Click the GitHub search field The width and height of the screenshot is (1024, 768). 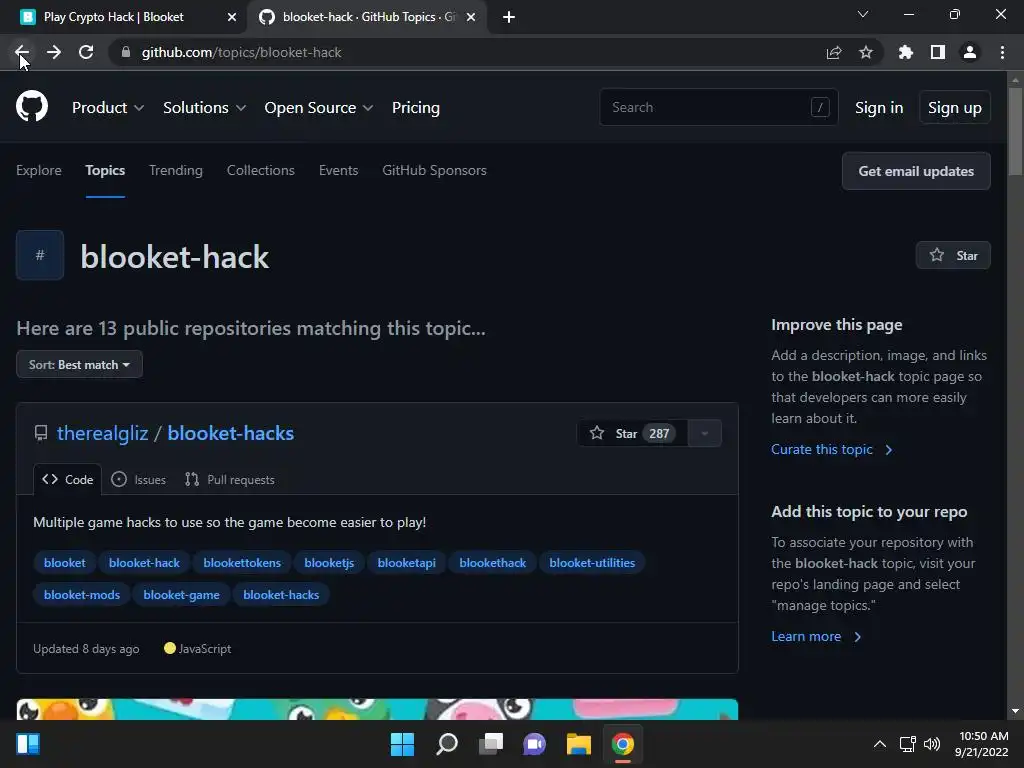pos(718,107)
